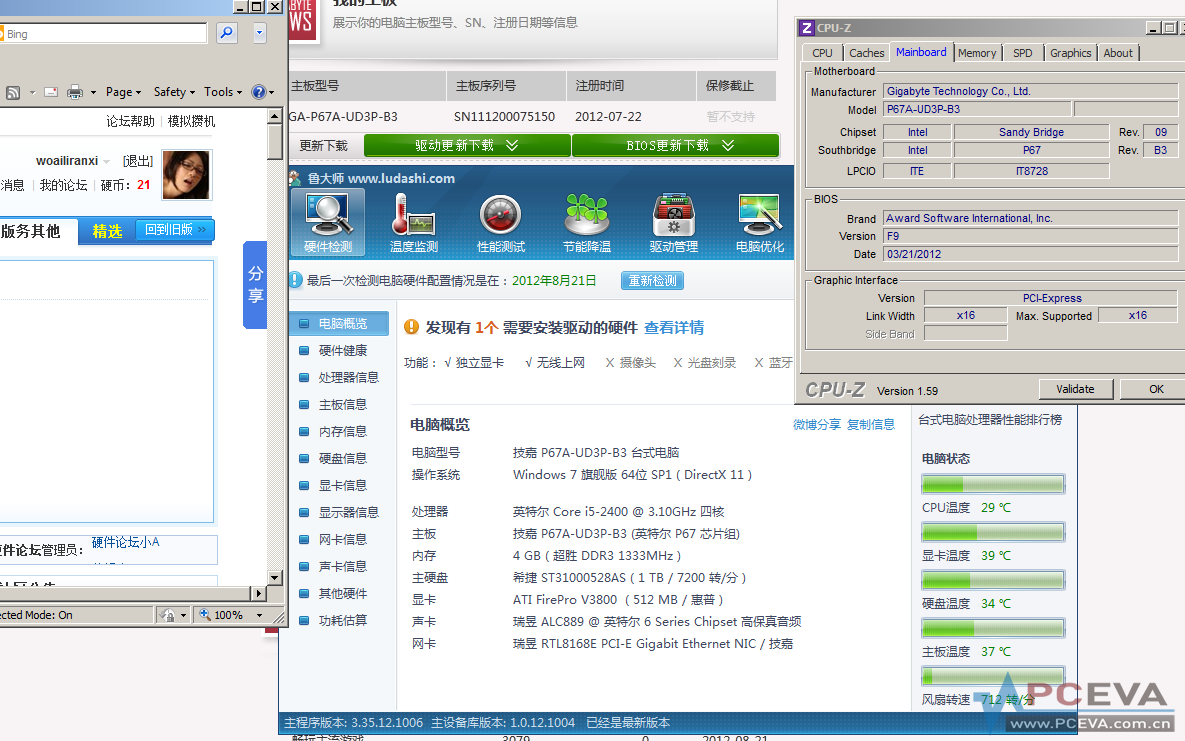Open the 论坛帮助 forum help link
Screen dimensions: 1185x741
point(130,121)
